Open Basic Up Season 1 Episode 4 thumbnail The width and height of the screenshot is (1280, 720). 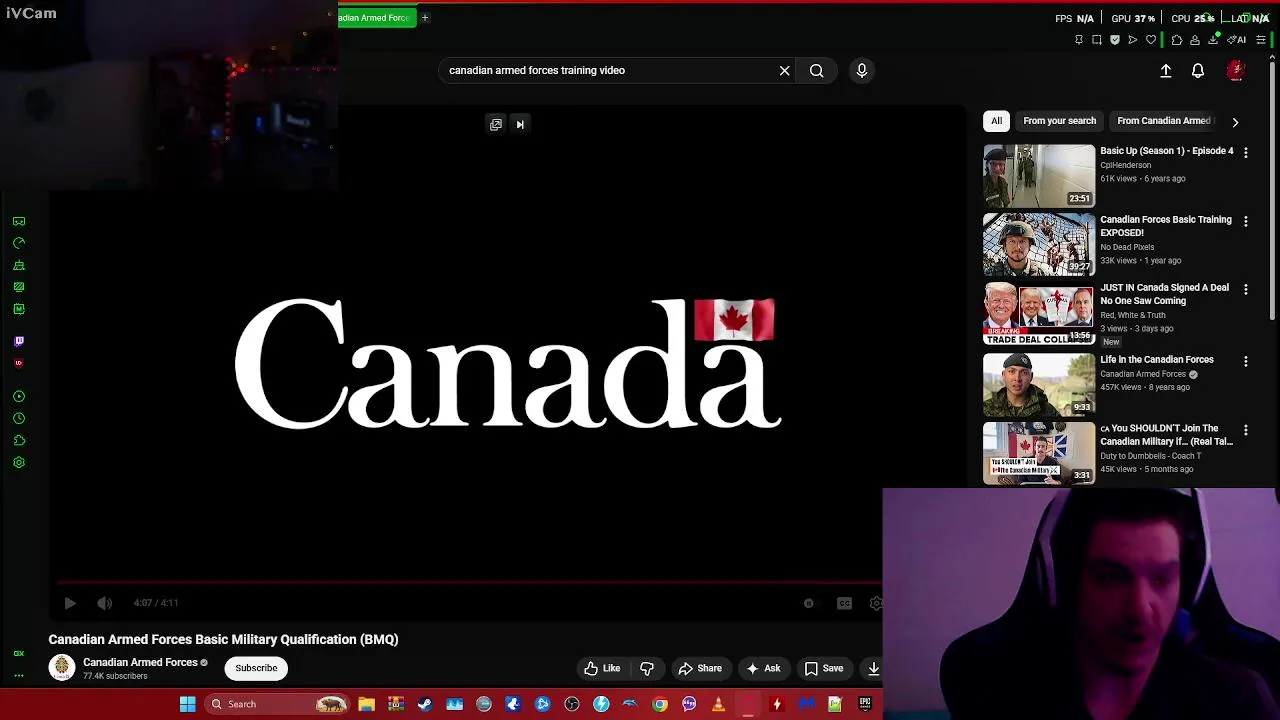1039,175
